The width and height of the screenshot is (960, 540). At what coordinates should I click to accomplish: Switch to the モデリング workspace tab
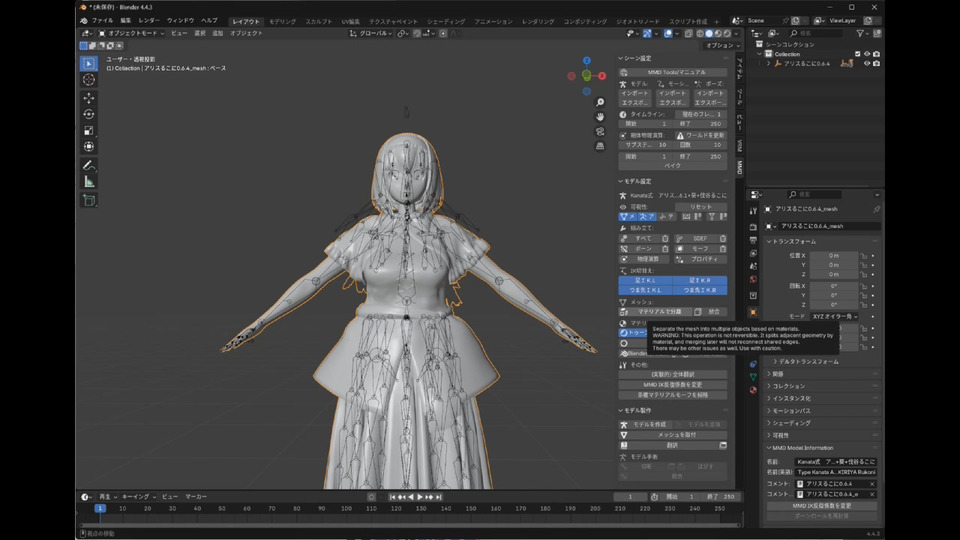[282, 21]
